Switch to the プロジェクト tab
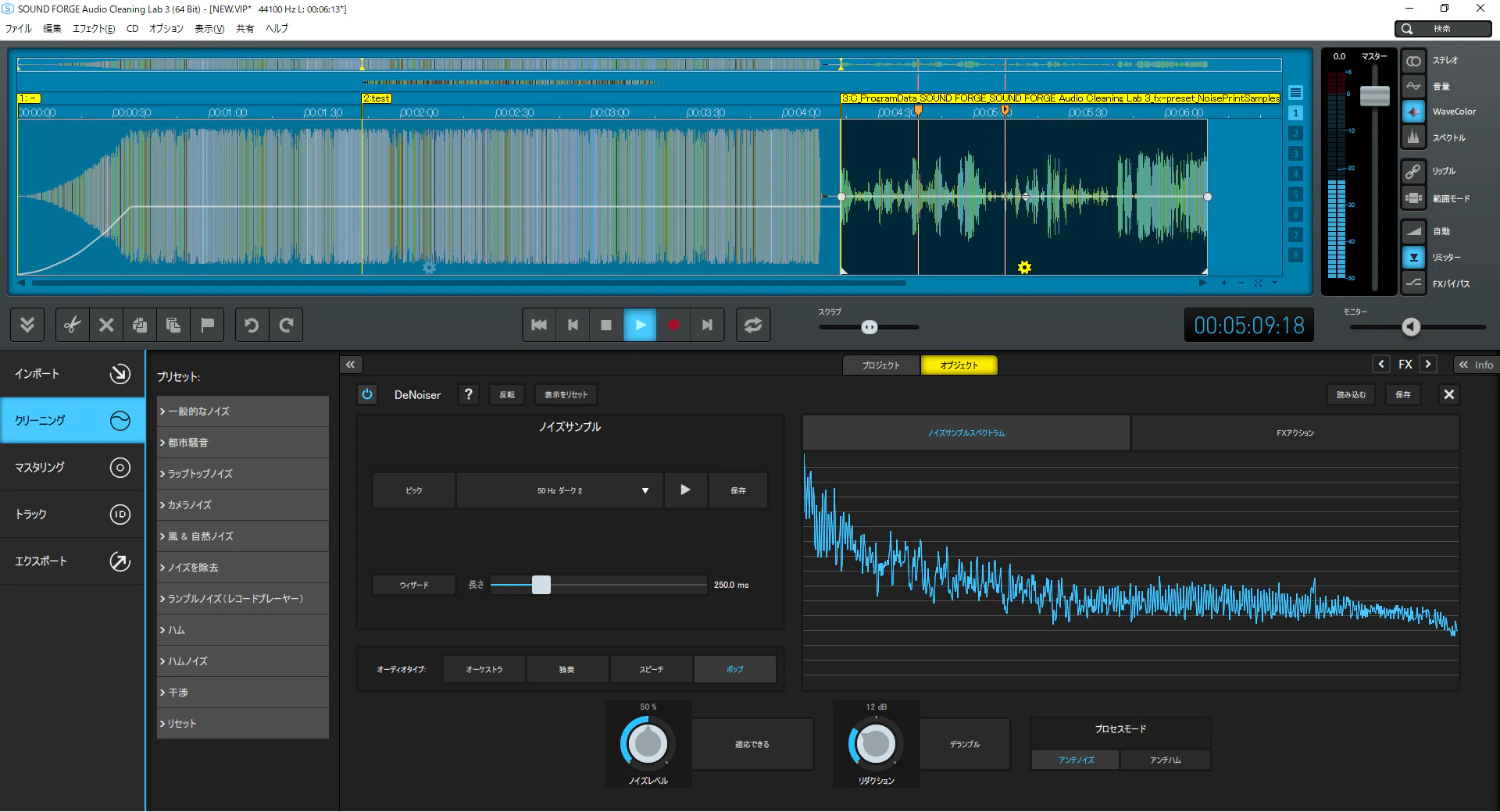The height and width of the screenshot is (812, 1500). 881,365
